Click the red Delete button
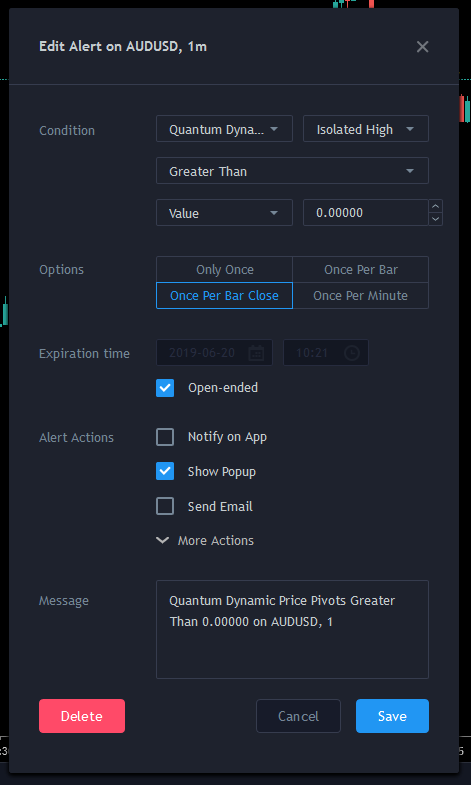Image resolution: width=471 pixels, height=785 pixels. [82, 716]
